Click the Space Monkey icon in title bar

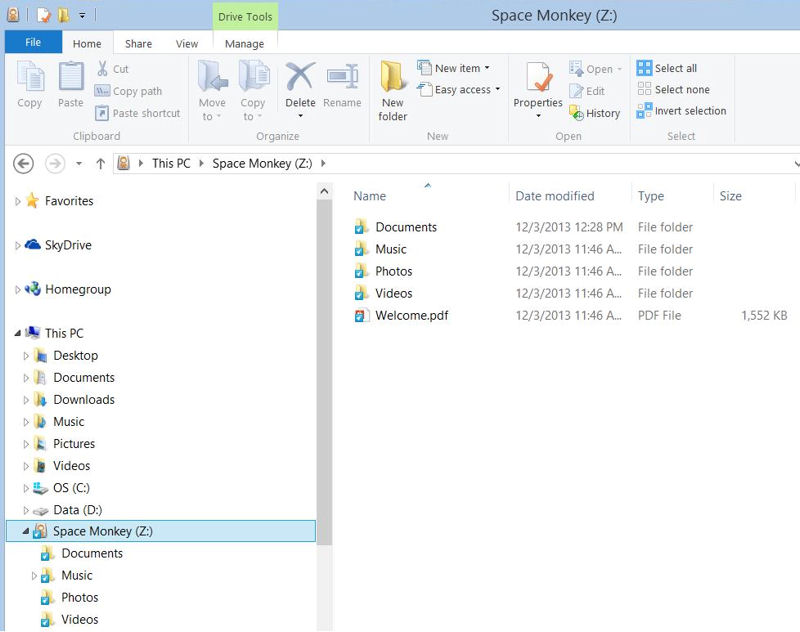tap(13, 15)
